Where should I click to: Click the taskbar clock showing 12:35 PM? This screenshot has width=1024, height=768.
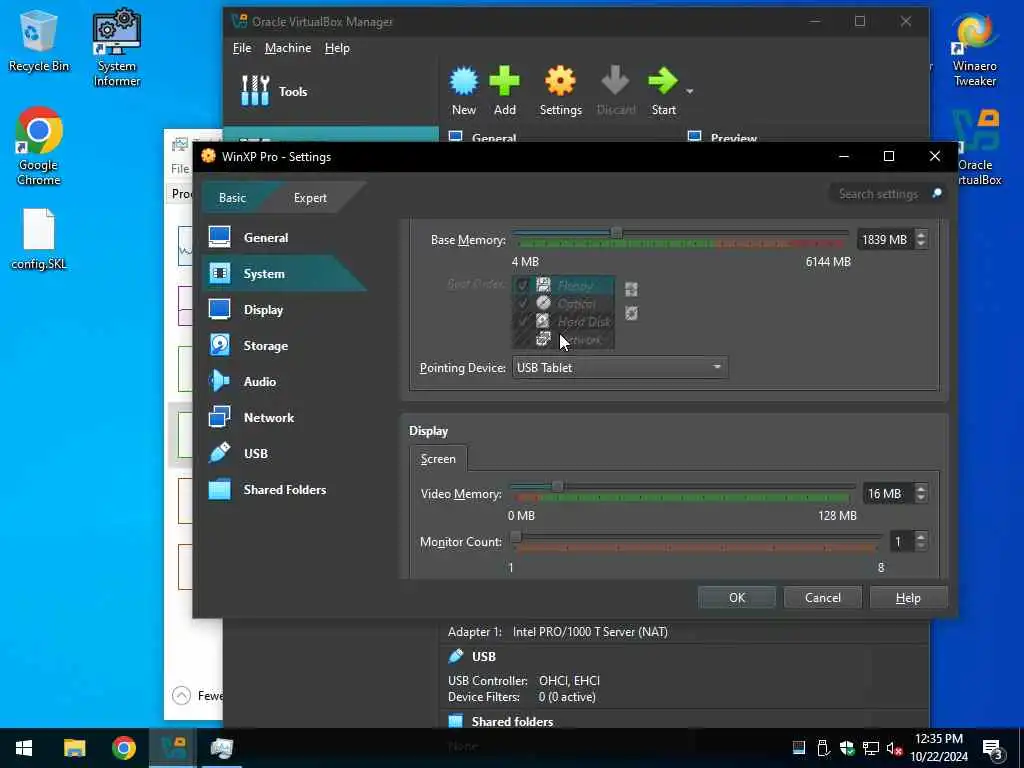(x=939, y=748)
